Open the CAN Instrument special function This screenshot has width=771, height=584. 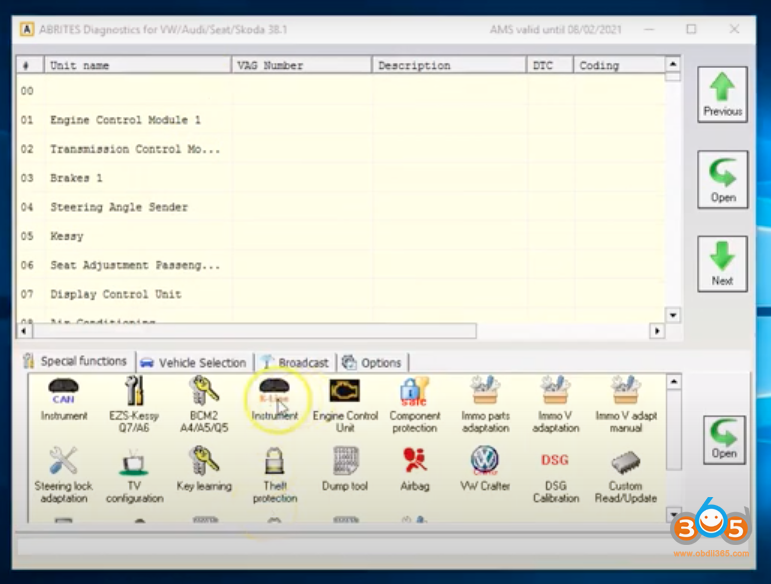[x=64, y=399]
